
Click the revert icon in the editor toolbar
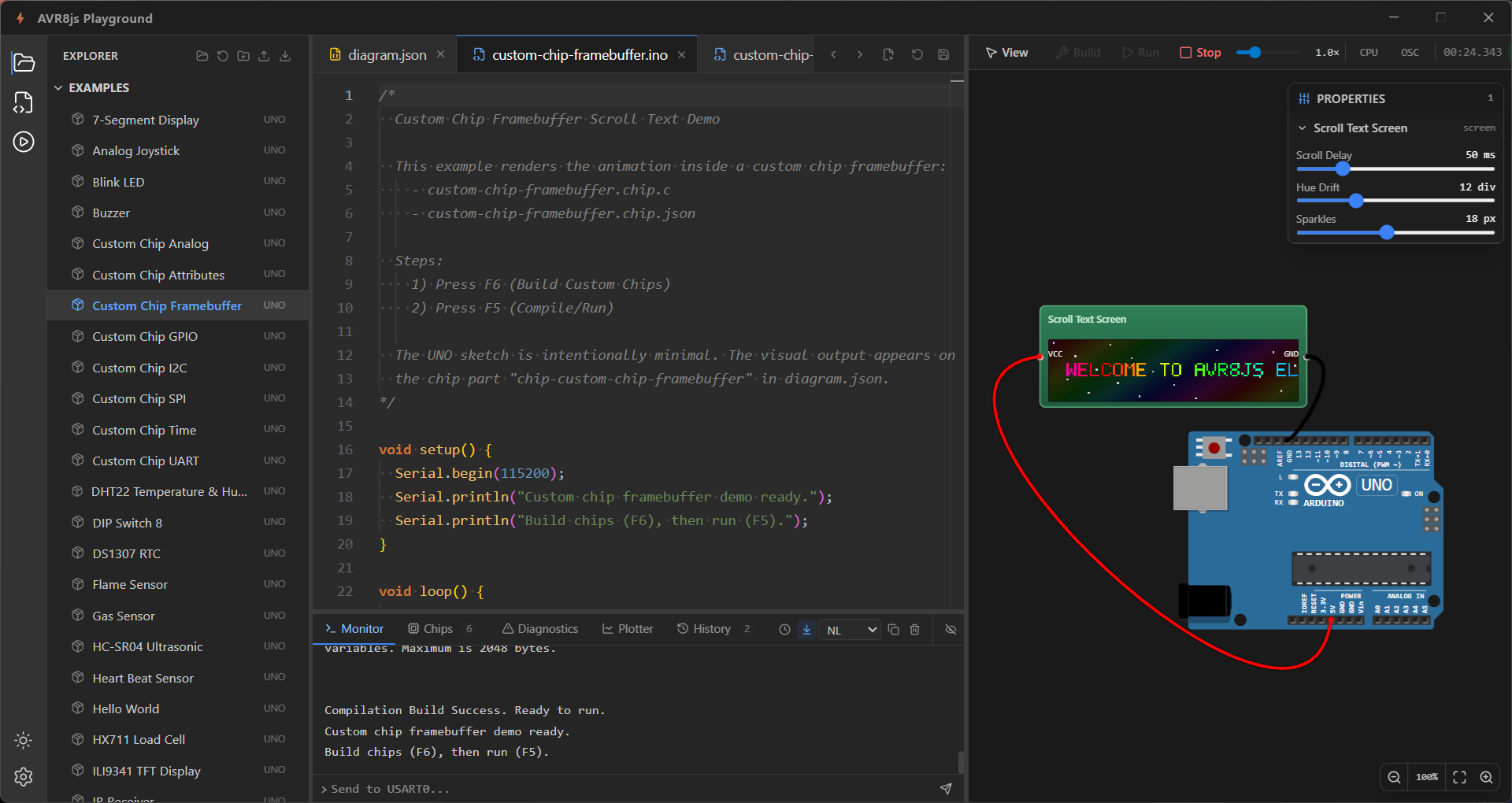coord(917,55)
